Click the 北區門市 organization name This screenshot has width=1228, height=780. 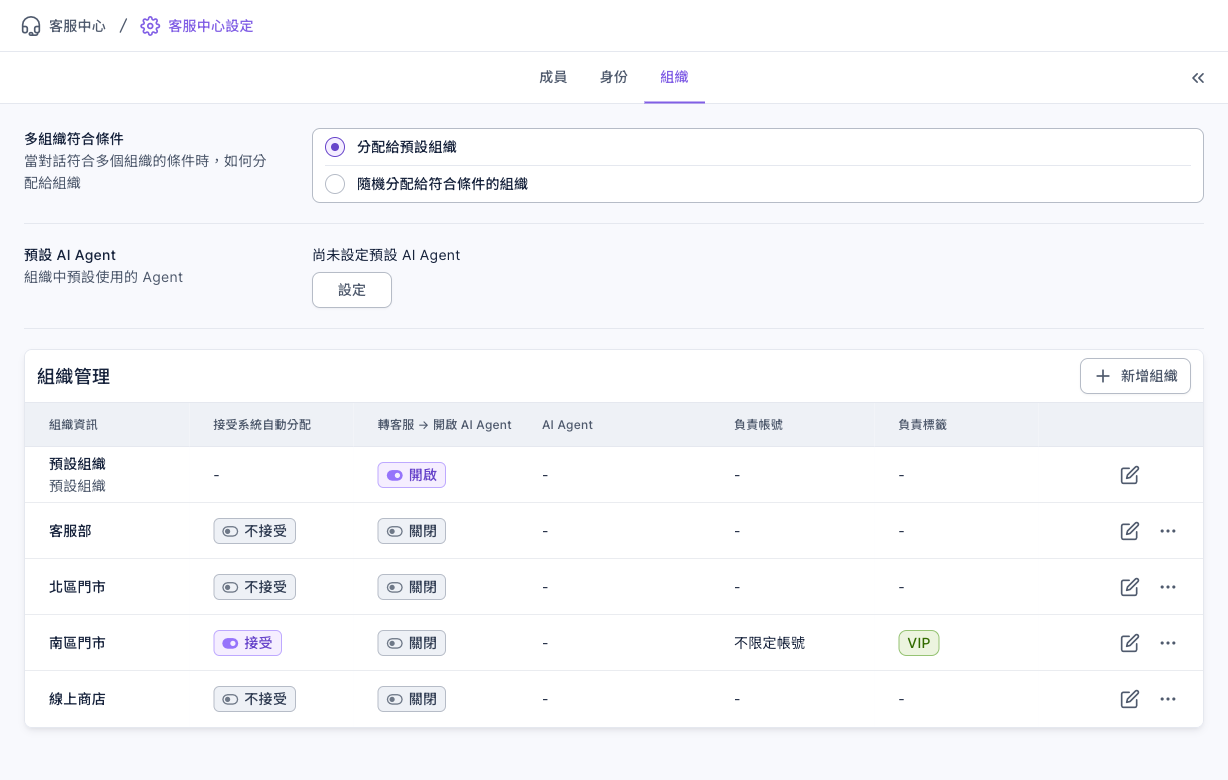[77, 587]
